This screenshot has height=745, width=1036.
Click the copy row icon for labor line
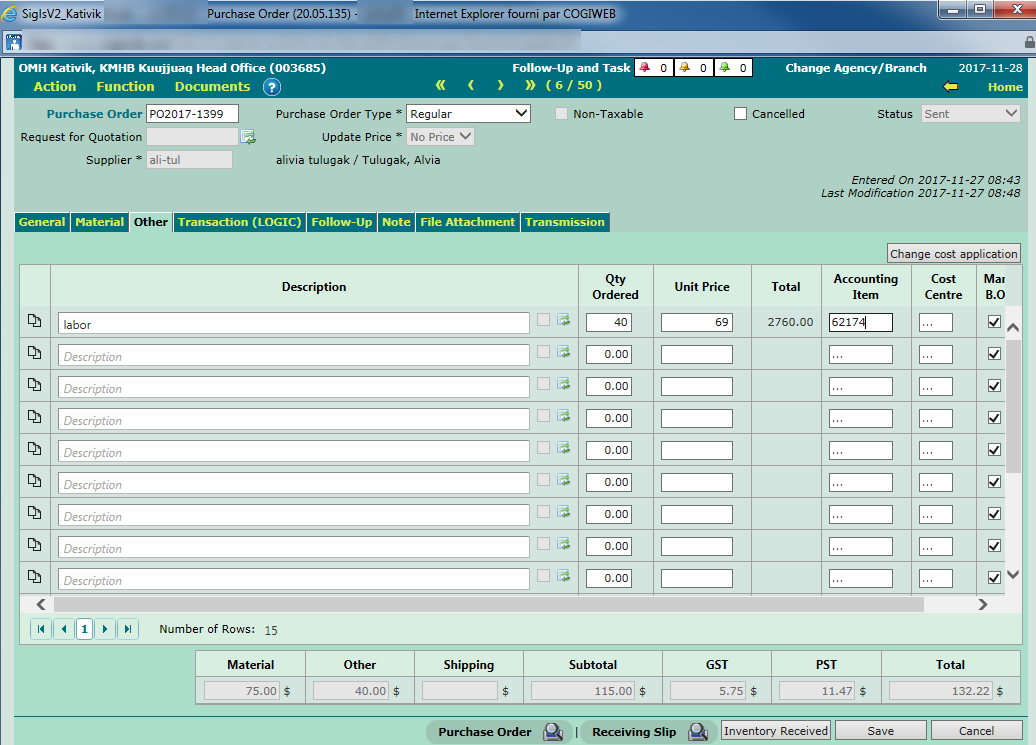point(35,321)
